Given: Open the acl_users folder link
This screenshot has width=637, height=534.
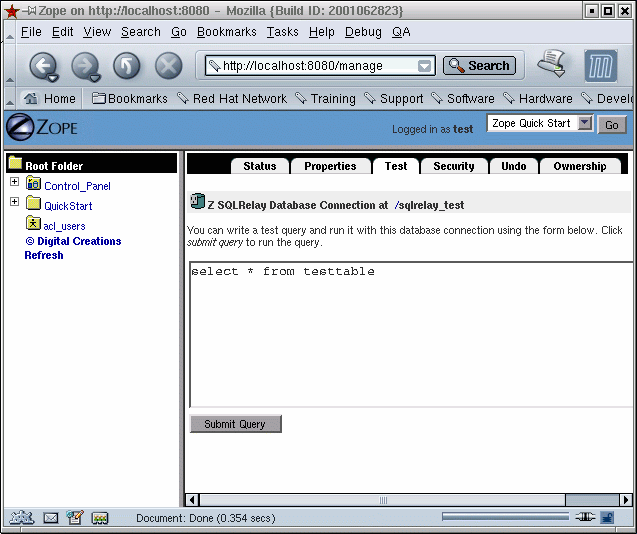Looking at the screenshot, I should [x=64, y=226].
